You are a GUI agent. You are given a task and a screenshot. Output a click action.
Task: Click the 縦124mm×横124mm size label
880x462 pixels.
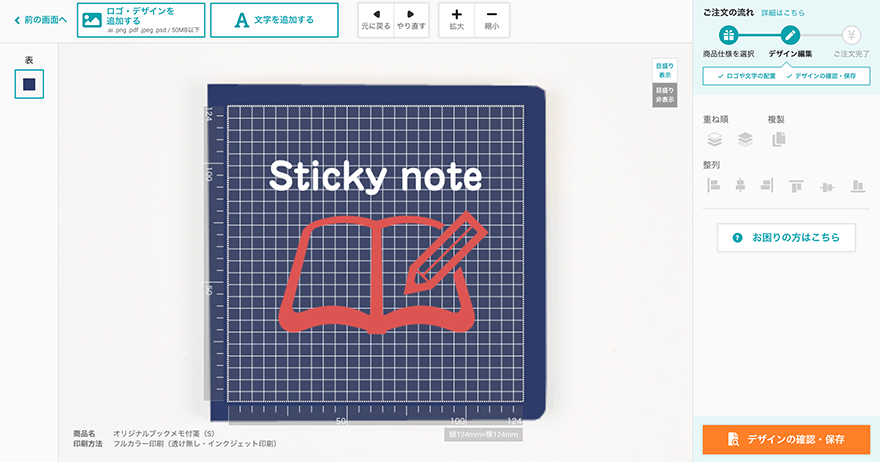(483, 434)
